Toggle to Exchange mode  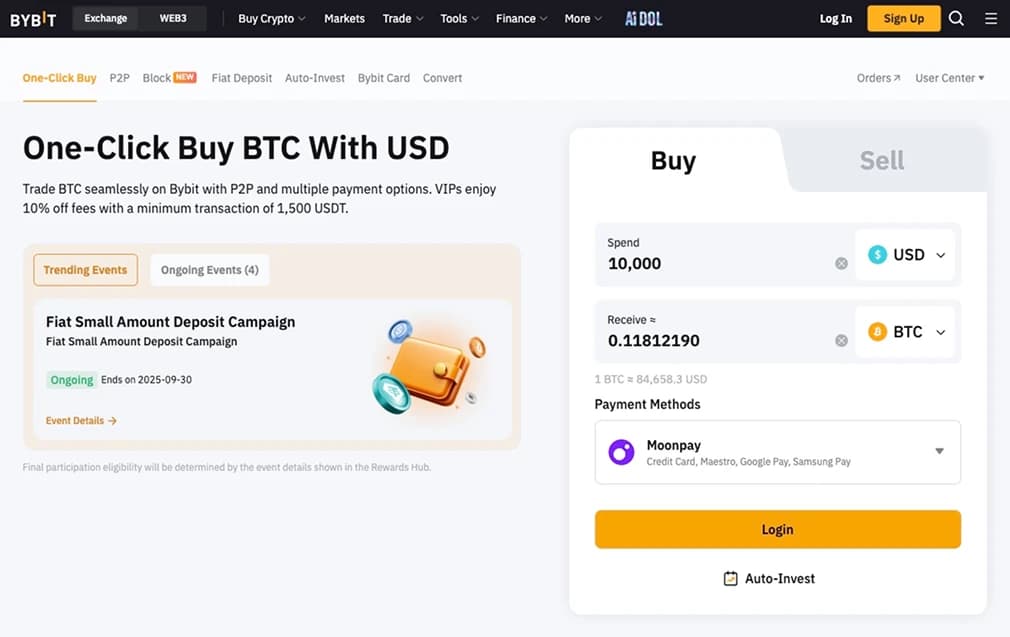(x=105, y=17)
